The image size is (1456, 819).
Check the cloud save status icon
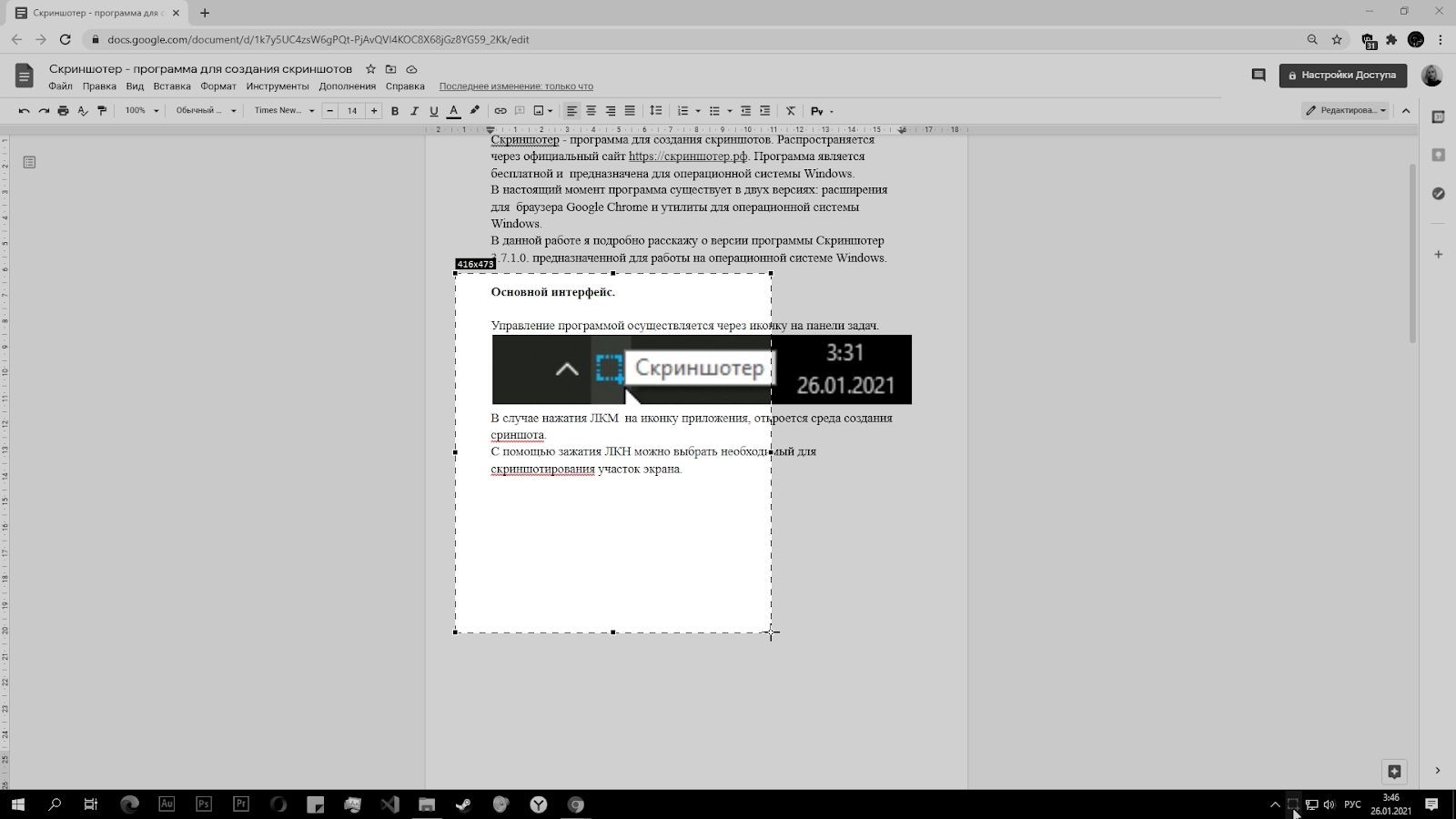(x=411, y=69)
